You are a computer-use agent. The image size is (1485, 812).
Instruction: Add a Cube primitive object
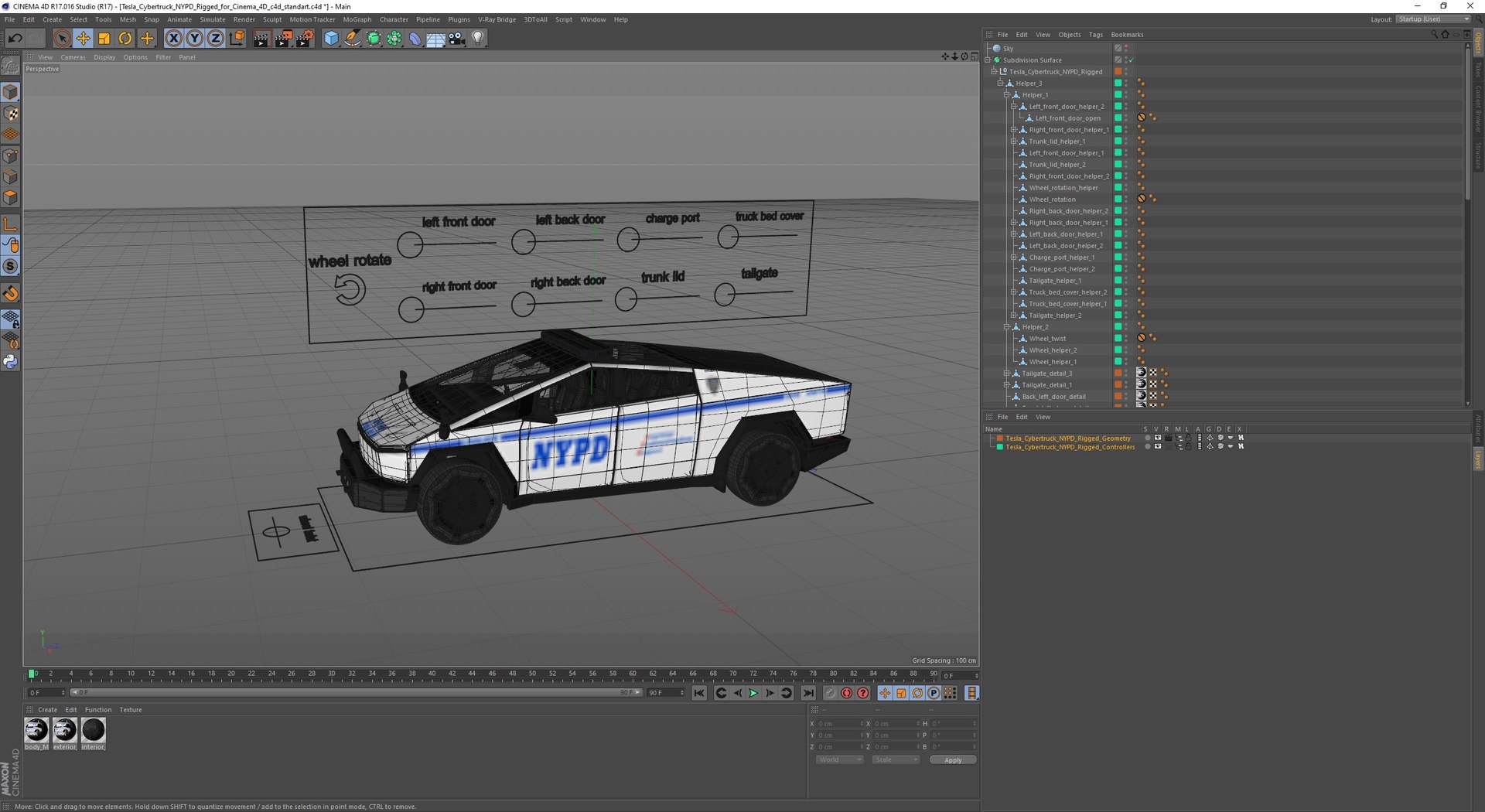[x=331, y=38]
